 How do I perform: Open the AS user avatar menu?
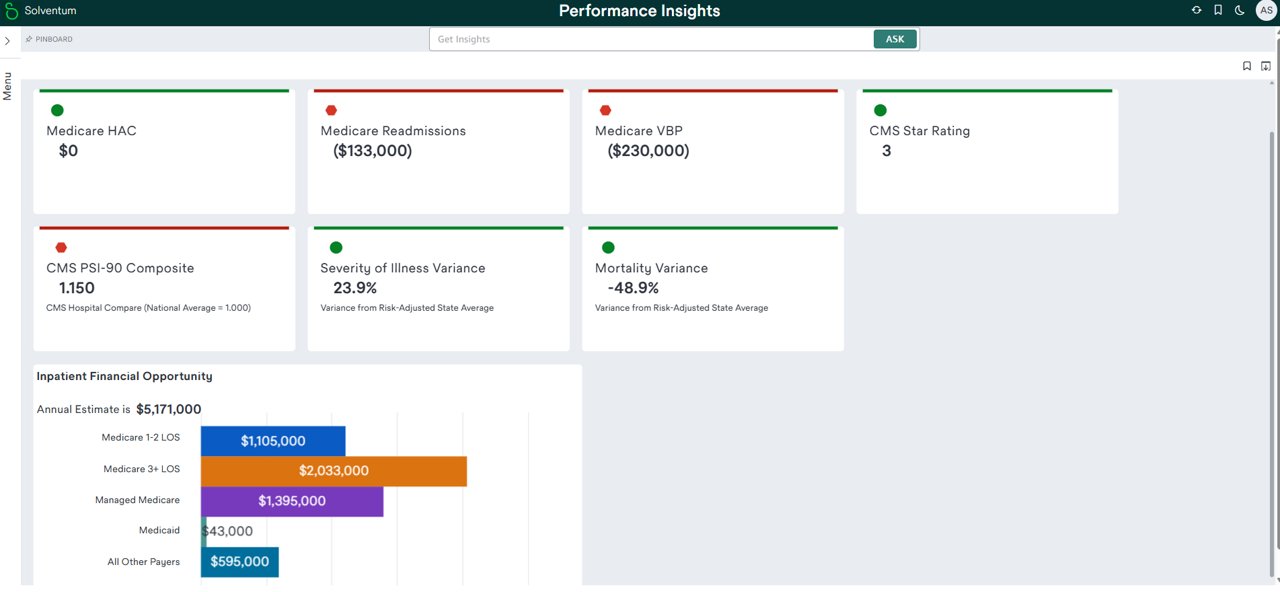tap(1266, 10)
